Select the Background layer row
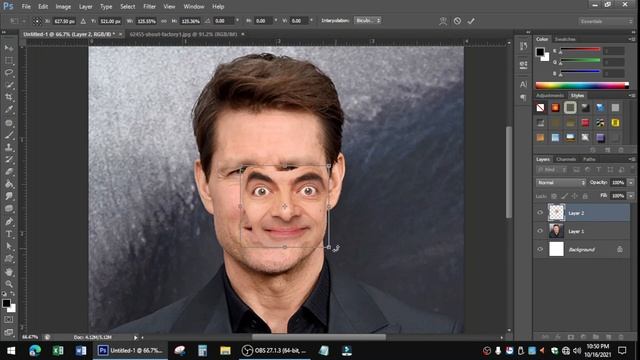This screenshot has height=360, width=640. pos(582,249)
